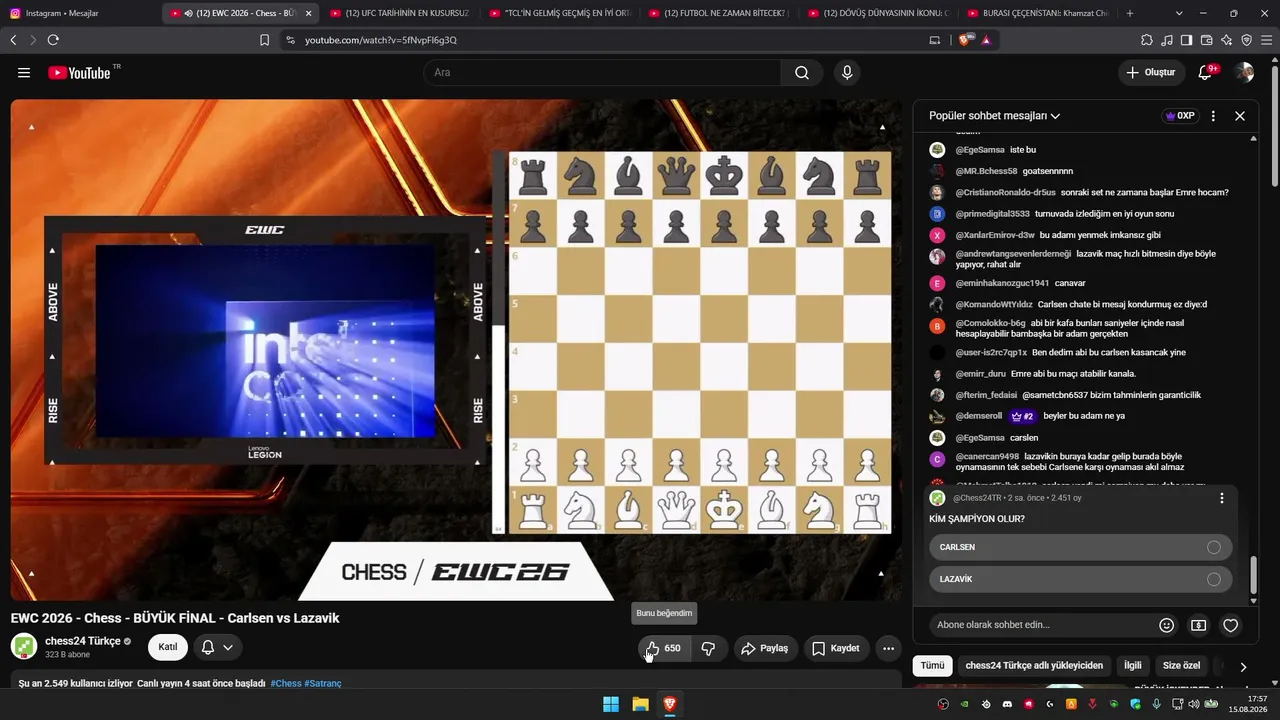
Task: Select the İlgili filter chip
Action: (1133, 665)
